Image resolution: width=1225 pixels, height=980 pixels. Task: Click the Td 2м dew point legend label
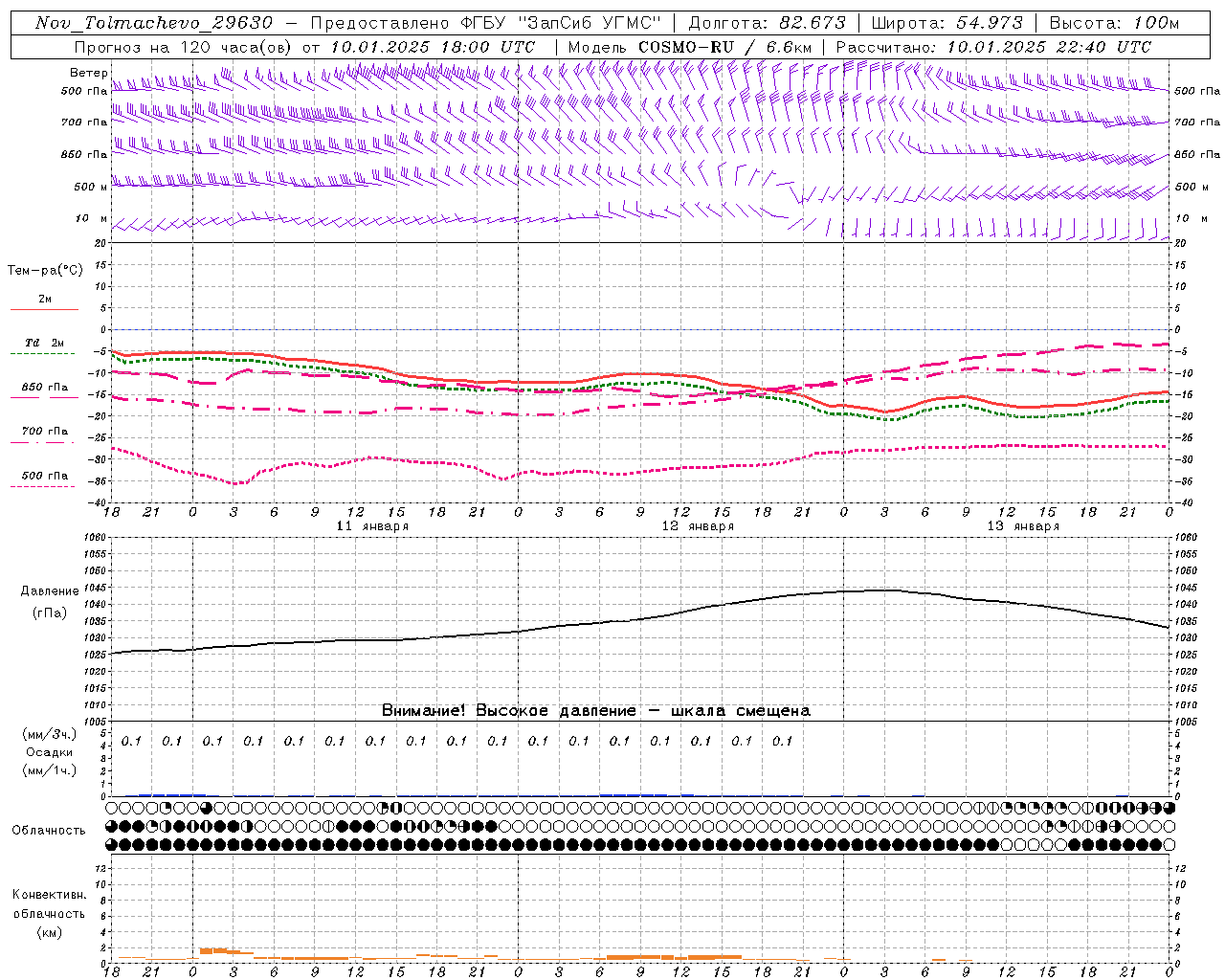click(45, 343)
